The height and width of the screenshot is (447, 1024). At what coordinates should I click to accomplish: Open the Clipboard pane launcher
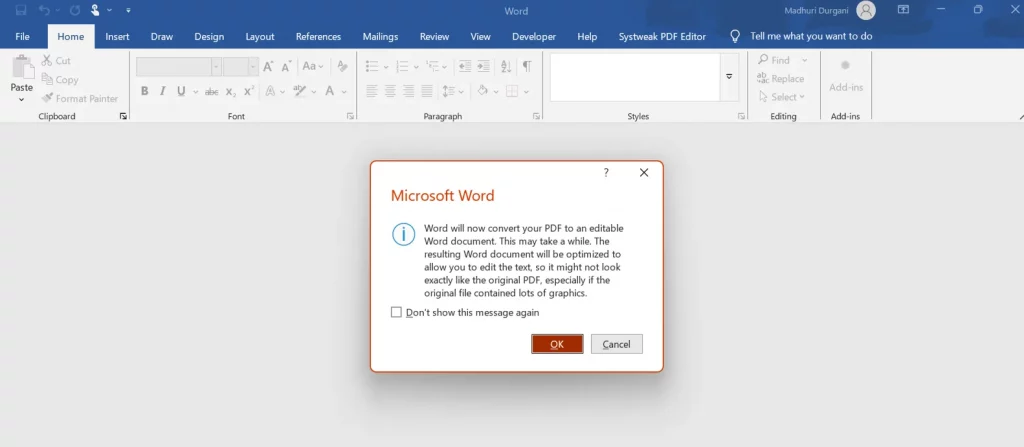(123, 116)
